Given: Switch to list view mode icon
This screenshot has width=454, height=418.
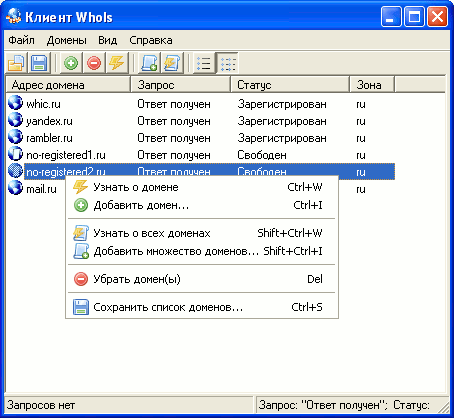Looking at the screenshot, I should click(204, 63).
